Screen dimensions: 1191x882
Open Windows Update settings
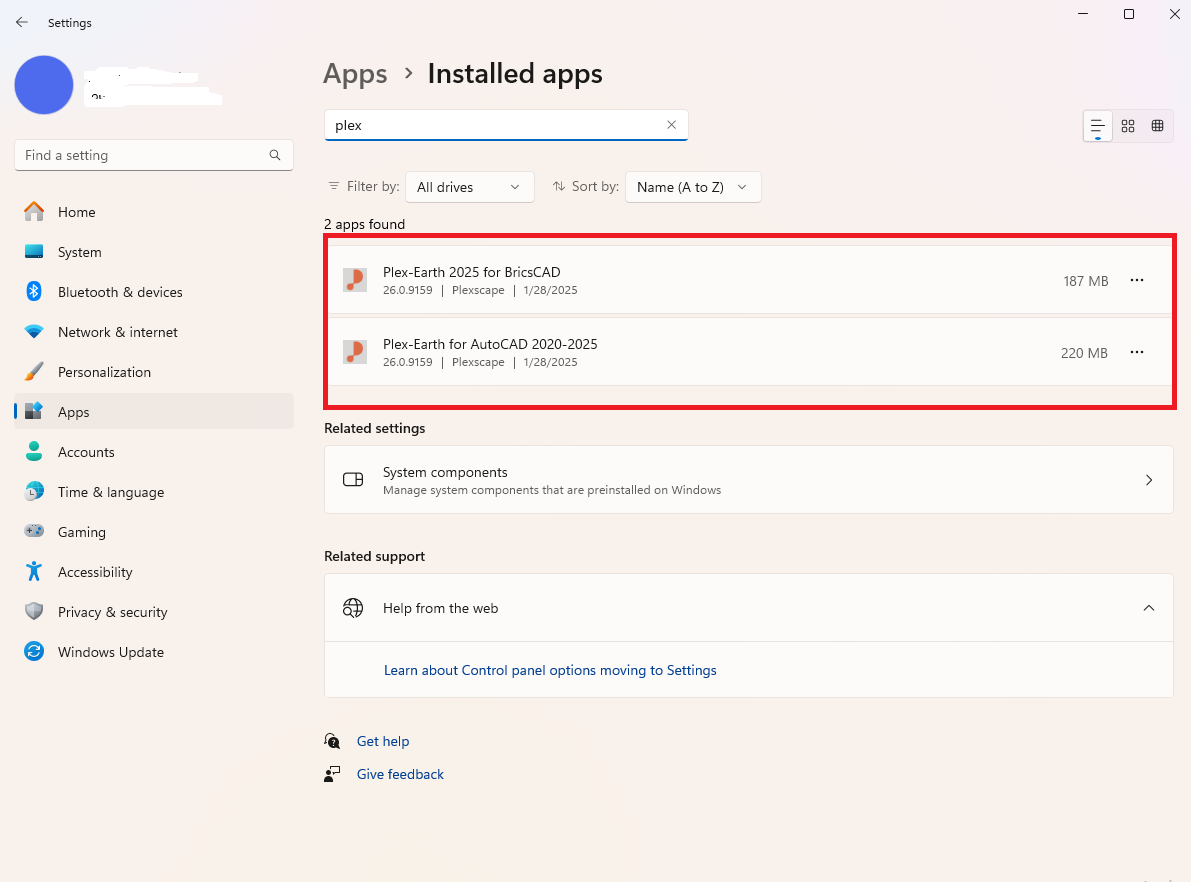(x=153, y=652)
